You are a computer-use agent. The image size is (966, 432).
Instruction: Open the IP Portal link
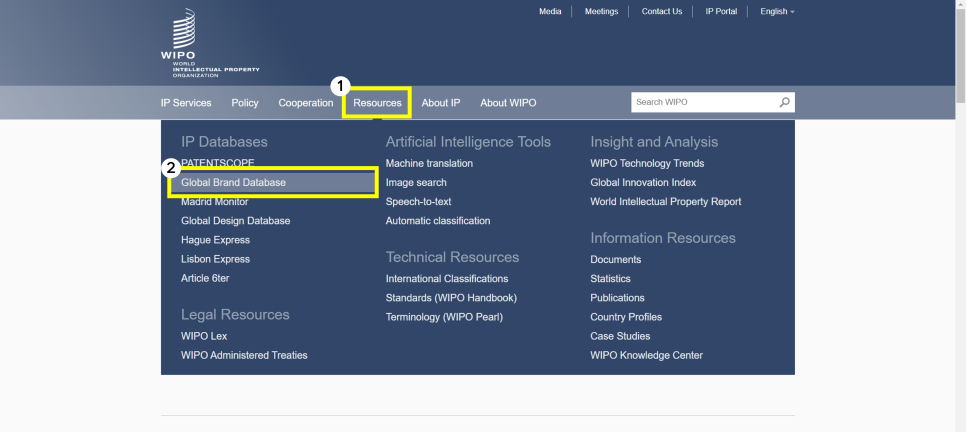[721, 11]
